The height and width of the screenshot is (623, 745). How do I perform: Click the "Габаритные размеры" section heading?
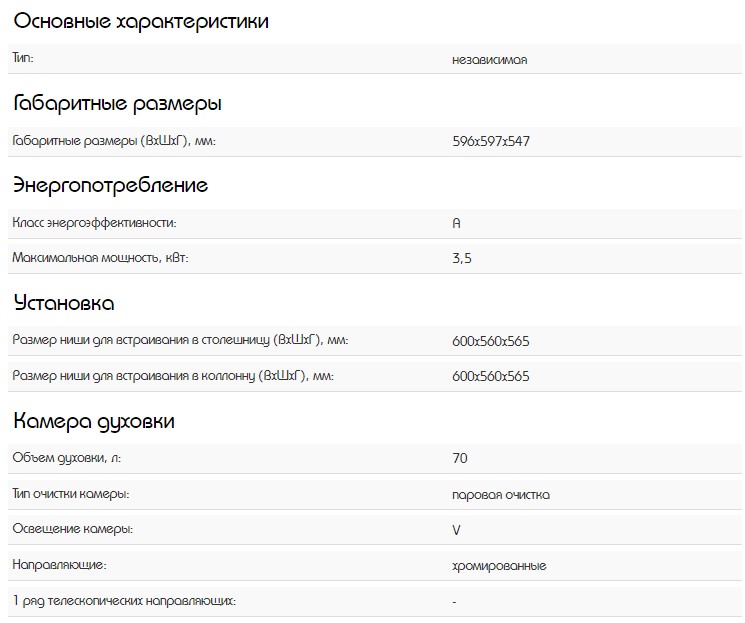[x=117, y=103]
